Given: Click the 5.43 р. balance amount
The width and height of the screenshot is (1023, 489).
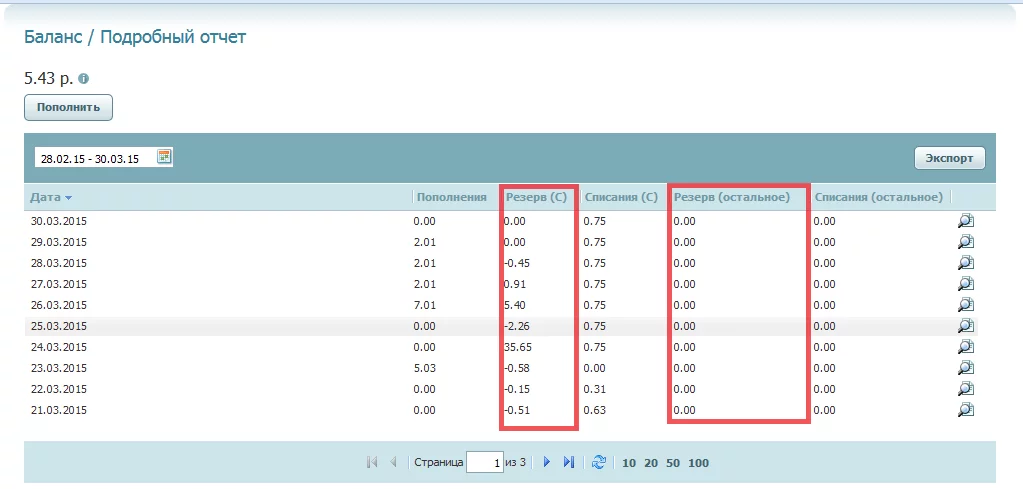Looking at the screenshot, I should point(49,79).
